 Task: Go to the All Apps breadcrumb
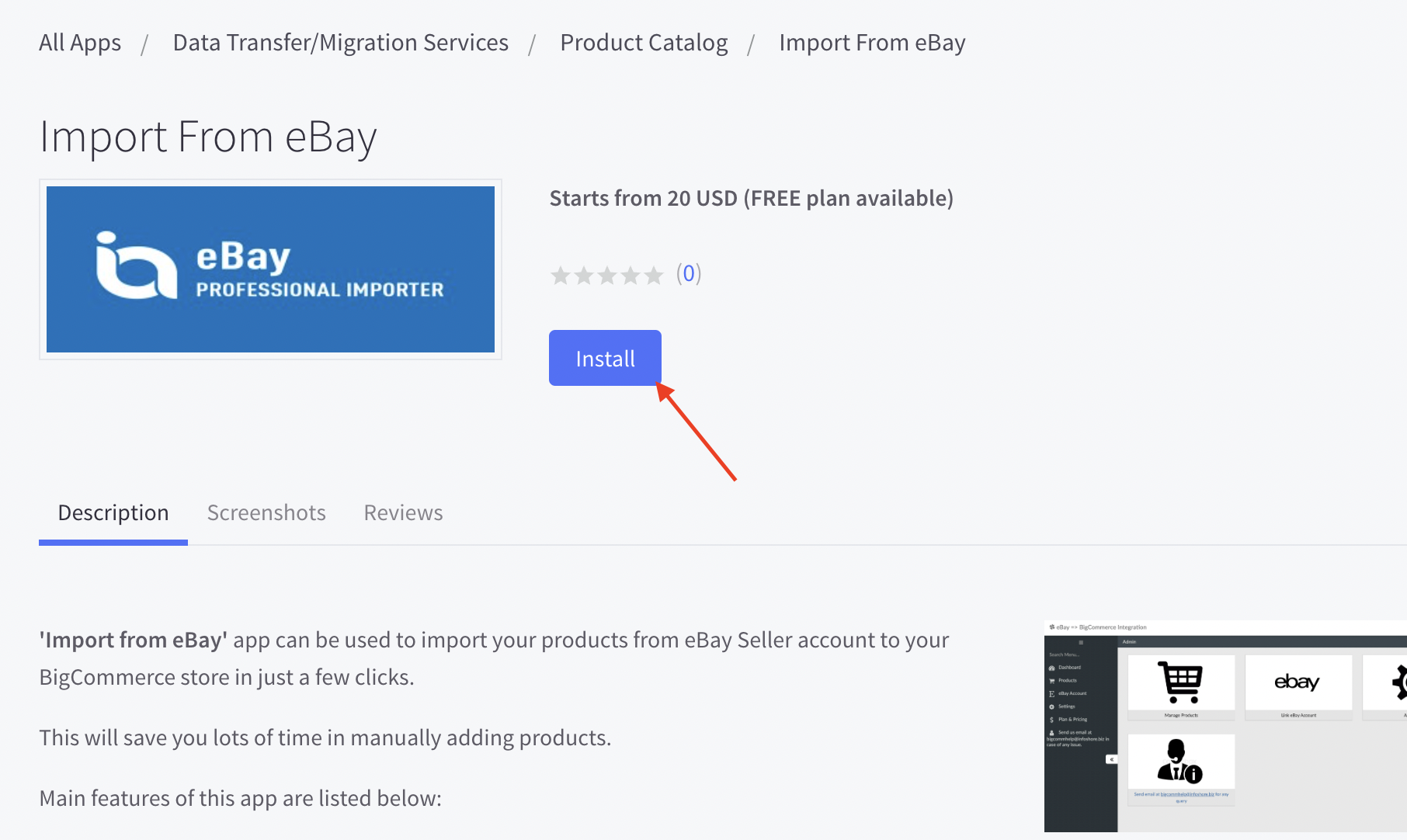click(x=80, y=43)
